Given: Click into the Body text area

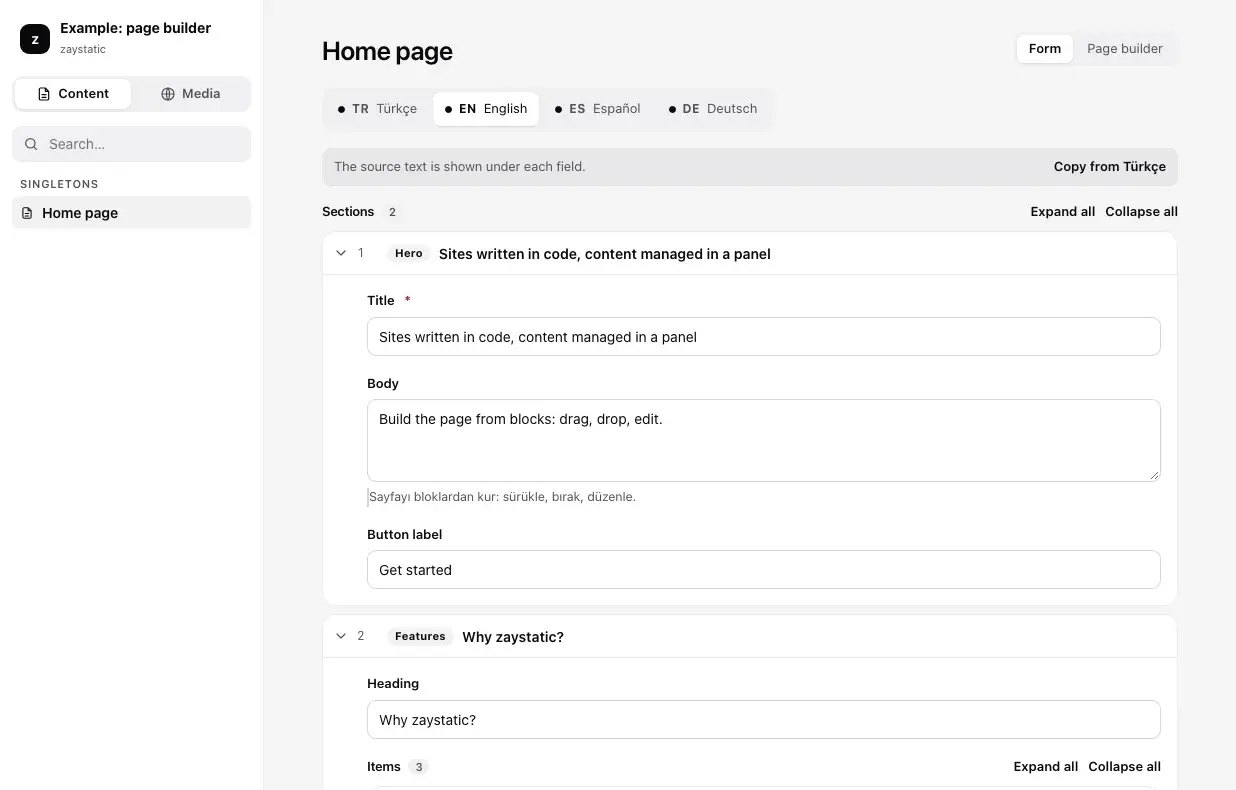Looking at the screenshot, I should [x=764, y=441].
